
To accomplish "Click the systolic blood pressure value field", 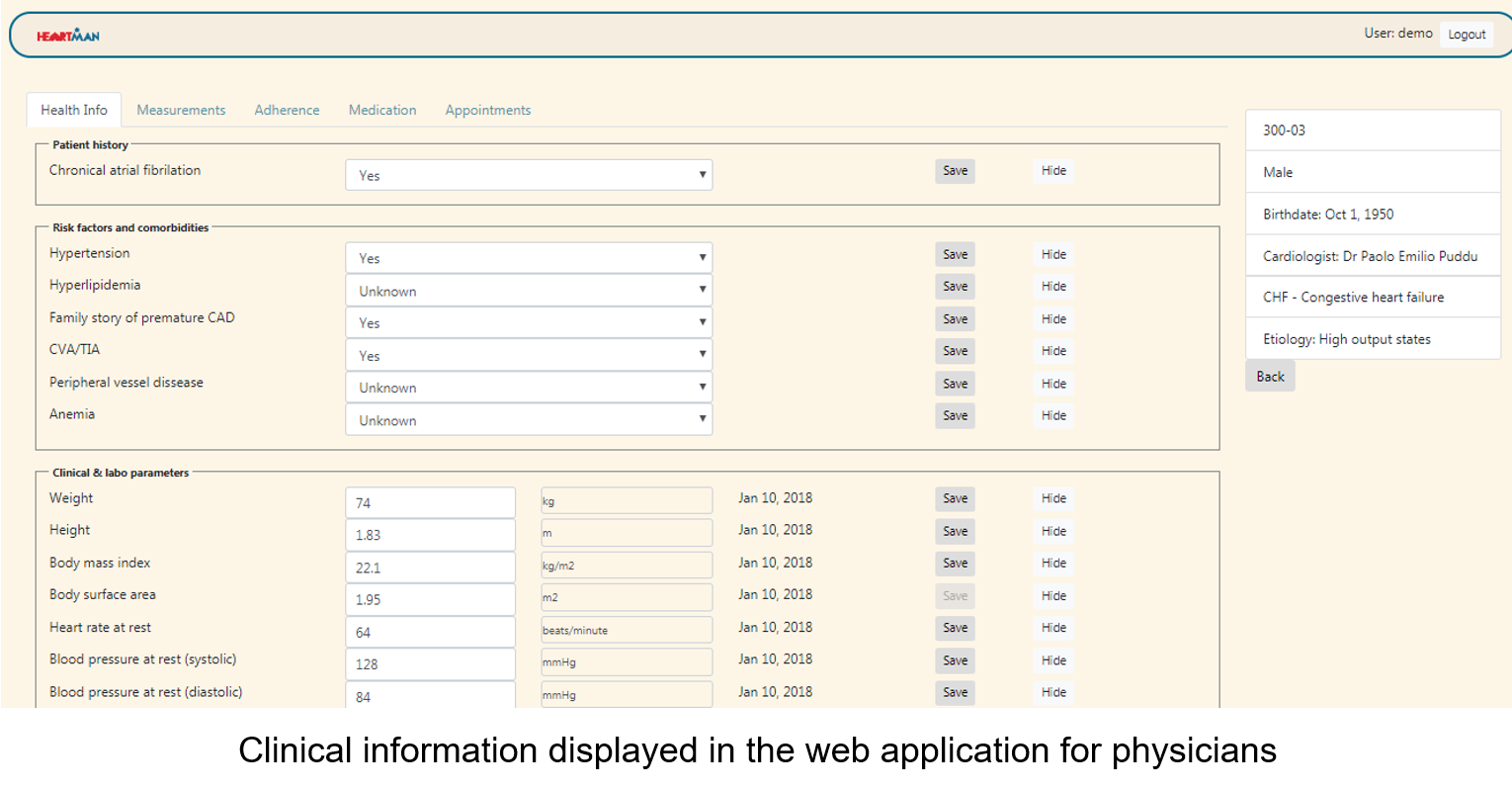I will (x=430, y=664).
